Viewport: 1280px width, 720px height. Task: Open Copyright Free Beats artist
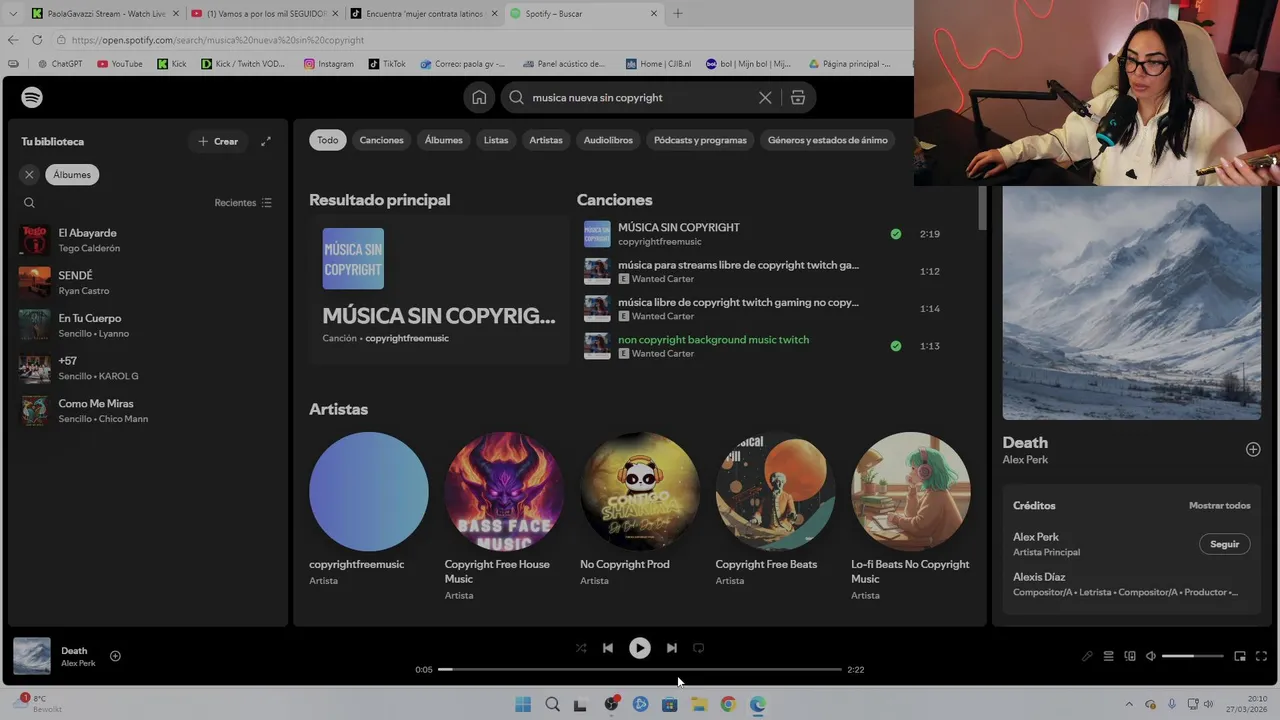(775, 491)
